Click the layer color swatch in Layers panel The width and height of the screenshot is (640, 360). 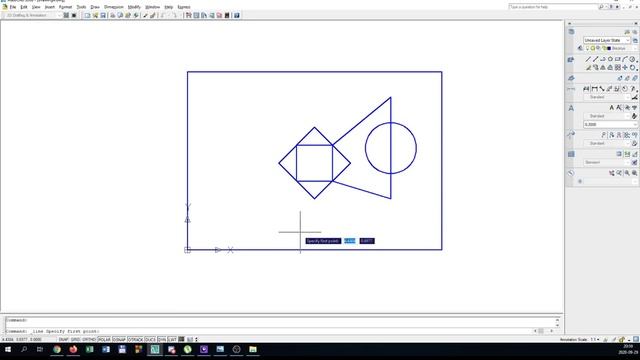[609, 48]
